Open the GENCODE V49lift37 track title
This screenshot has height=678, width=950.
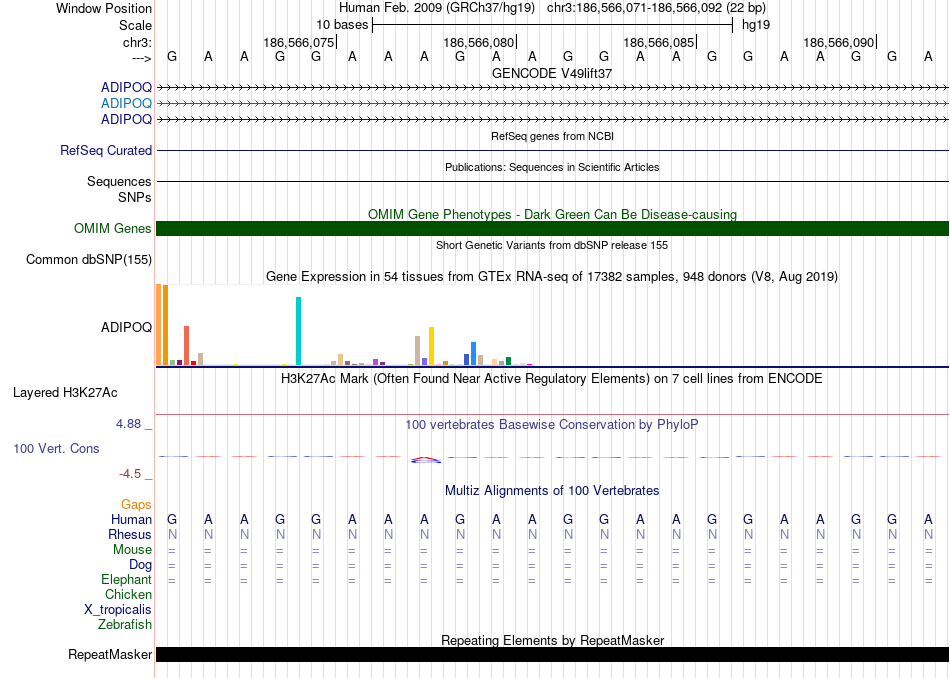point(552,73)
